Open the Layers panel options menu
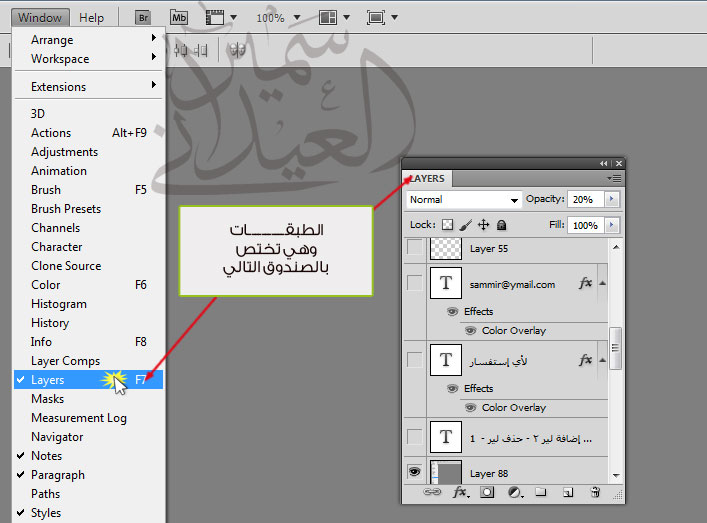The width and height of the screenshot is (707, 523). click(x=615, y=179)
